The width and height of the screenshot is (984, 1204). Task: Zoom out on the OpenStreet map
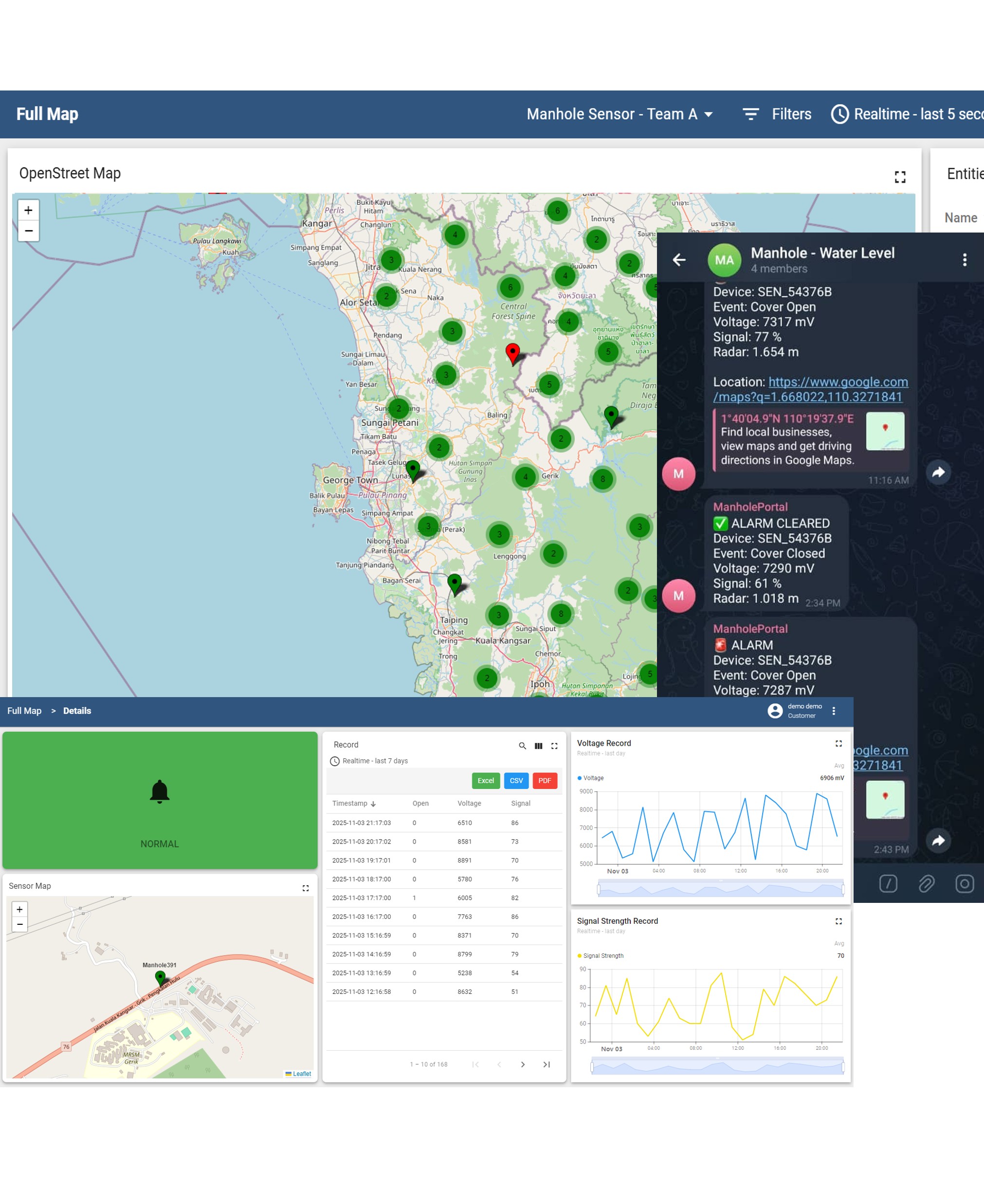click(28, 231)
